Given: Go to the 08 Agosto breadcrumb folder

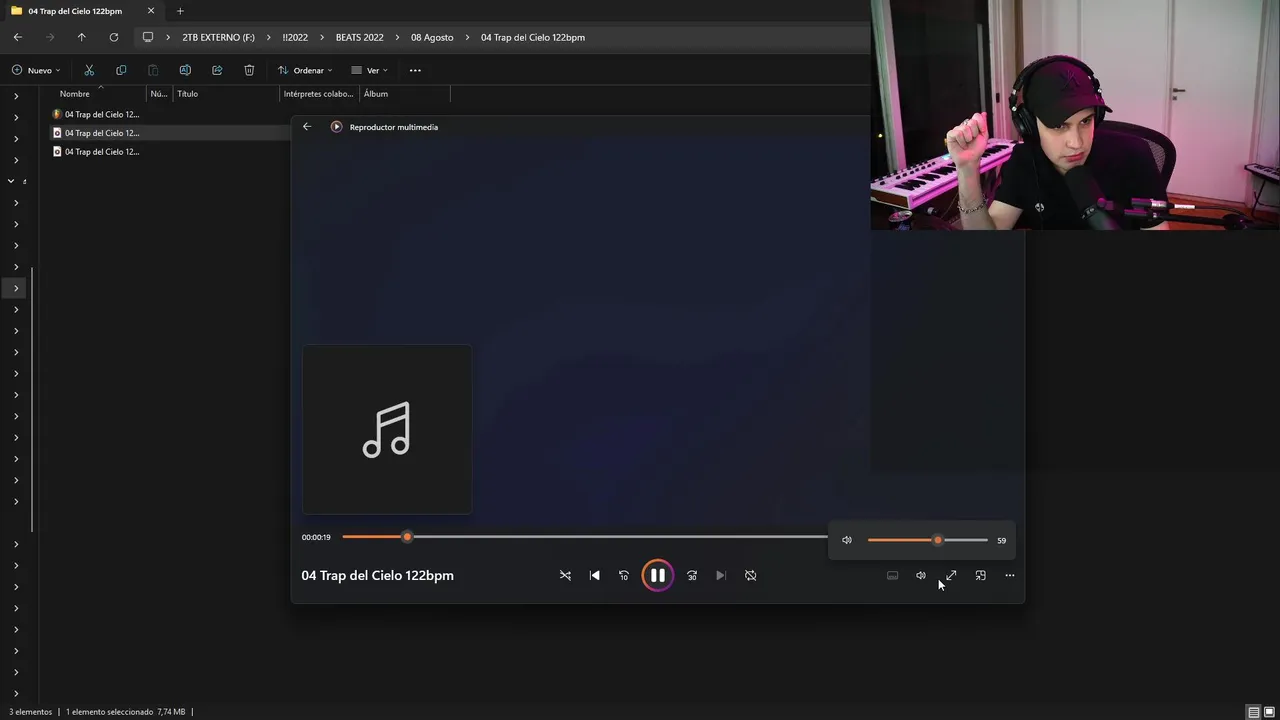Looking at the screenshot, I should (432, 37).
